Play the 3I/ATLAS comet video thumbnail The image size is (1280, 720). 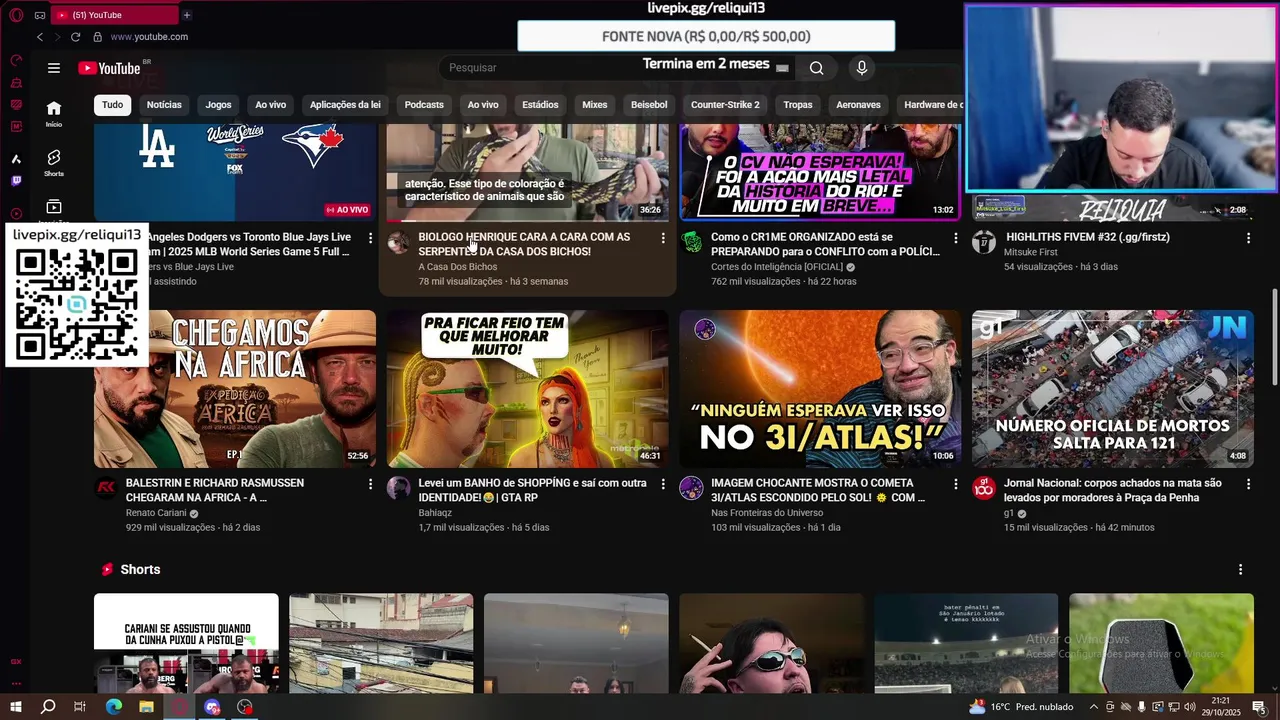pyautogui.click(x=820, y=389)
